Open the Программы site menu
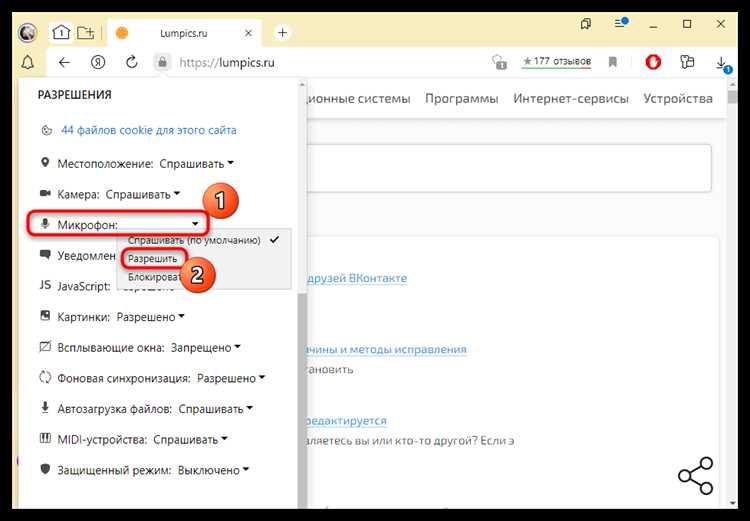 click(462, 99)
